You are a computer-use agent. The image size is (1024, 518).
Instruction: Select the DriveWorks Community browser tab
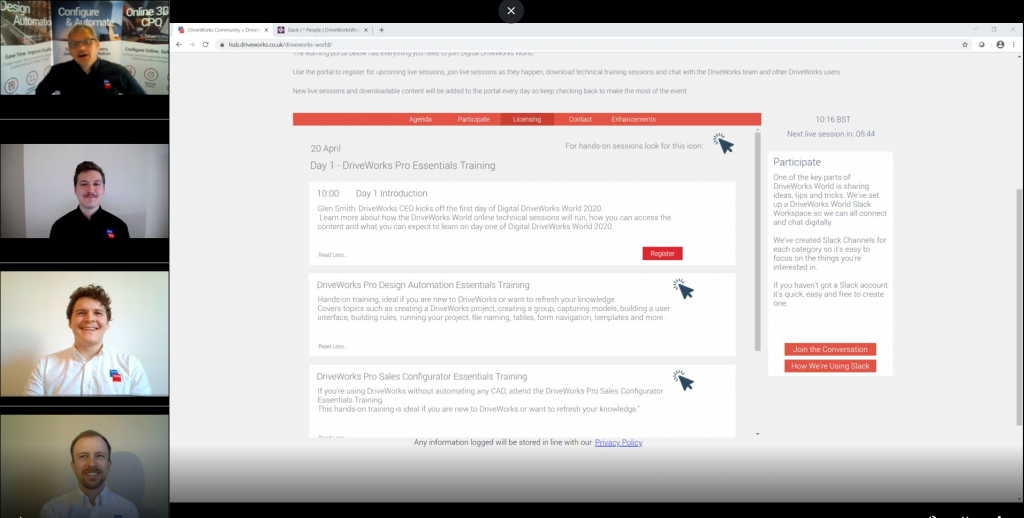223,30
